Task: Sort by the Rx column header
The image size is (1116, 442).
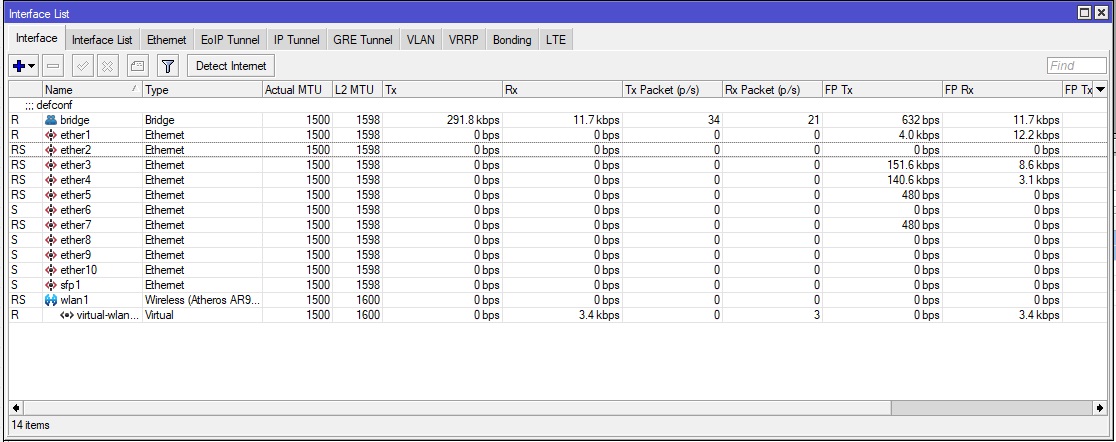Action: 562,90
